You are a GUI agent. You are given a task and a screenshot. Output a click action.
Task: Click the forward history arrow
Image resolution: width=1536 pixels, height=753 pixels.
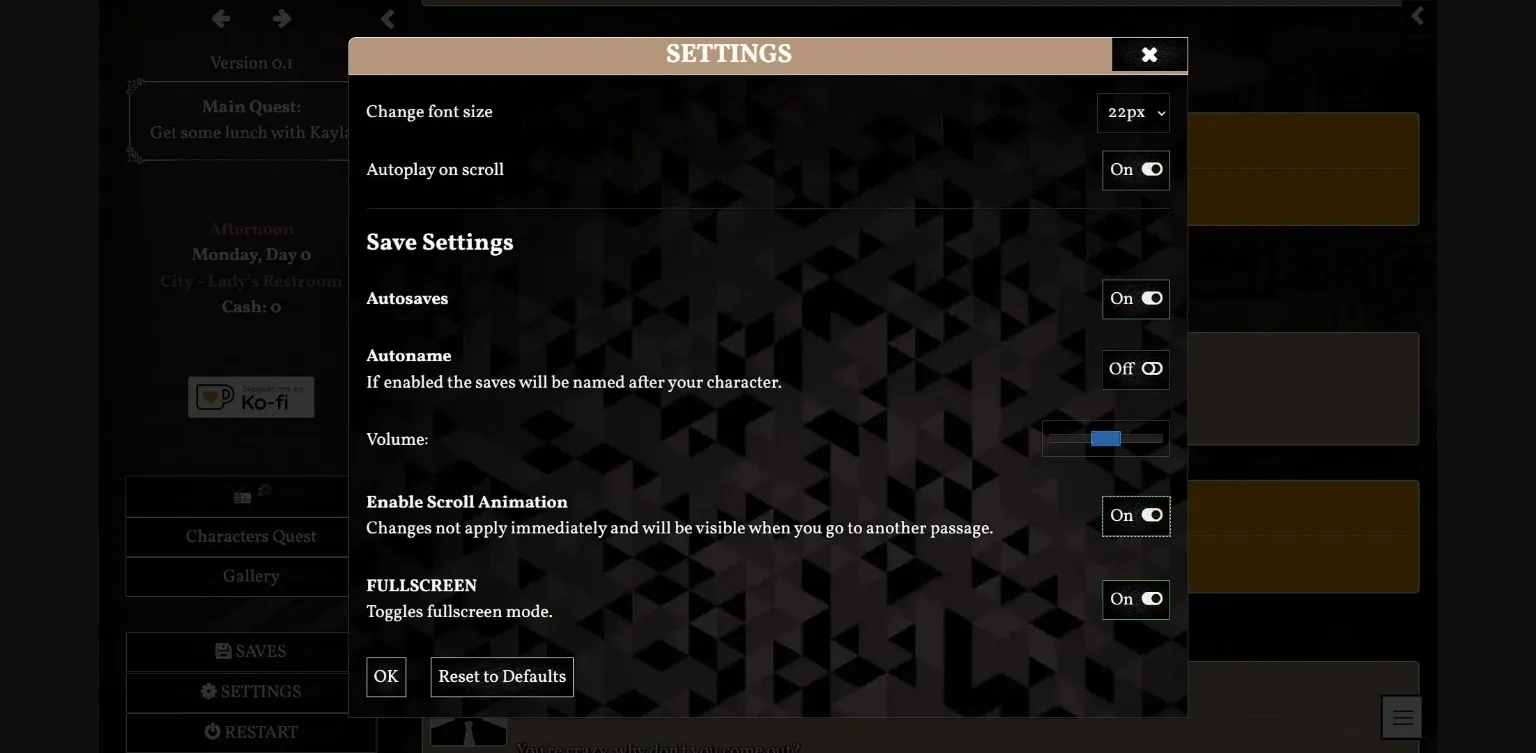[282, 18]
